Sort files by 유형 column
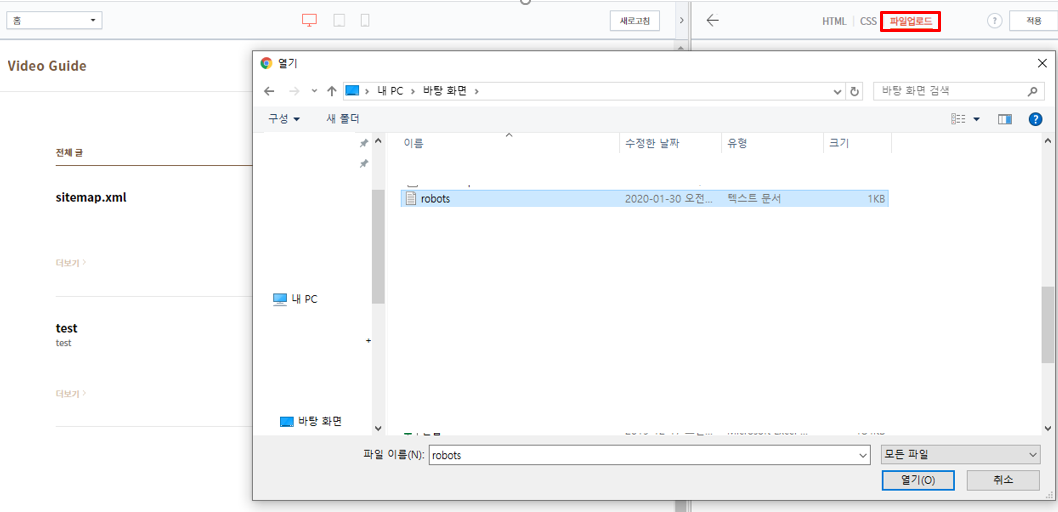 point(737,143)
